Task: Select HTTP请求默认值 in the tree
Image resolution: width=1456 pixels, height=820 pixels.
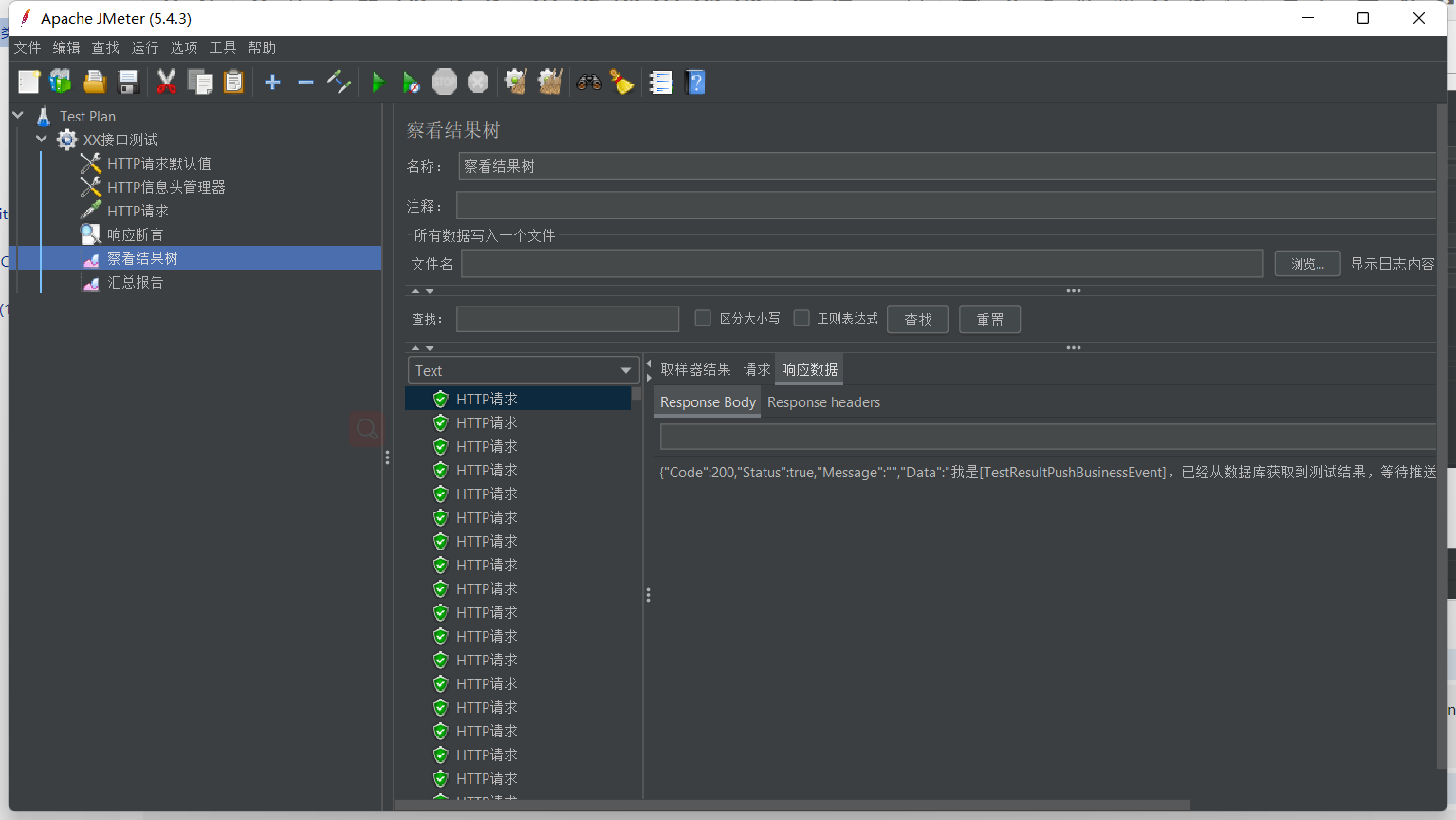Action: (x=158, y=163)
